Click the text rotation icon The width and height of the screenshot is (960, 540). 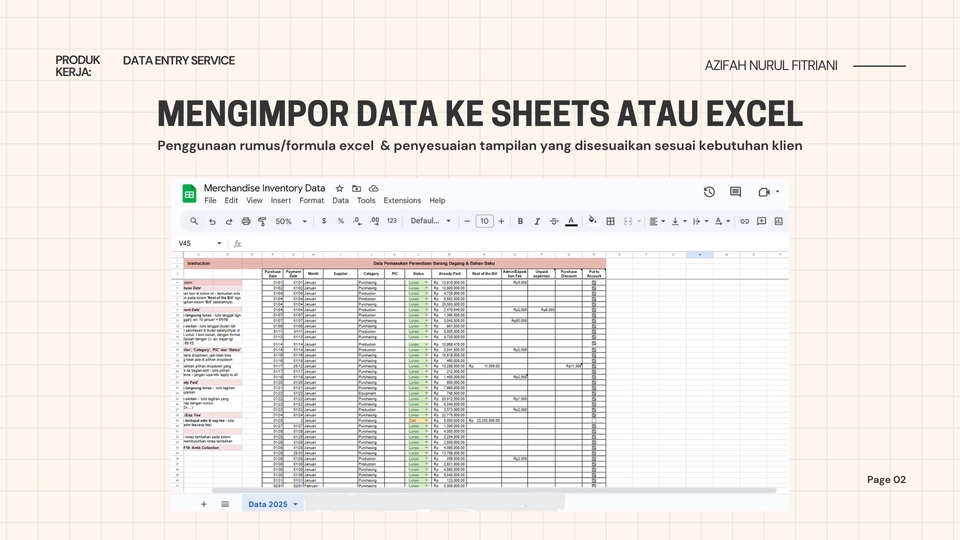tap(719, 221)
